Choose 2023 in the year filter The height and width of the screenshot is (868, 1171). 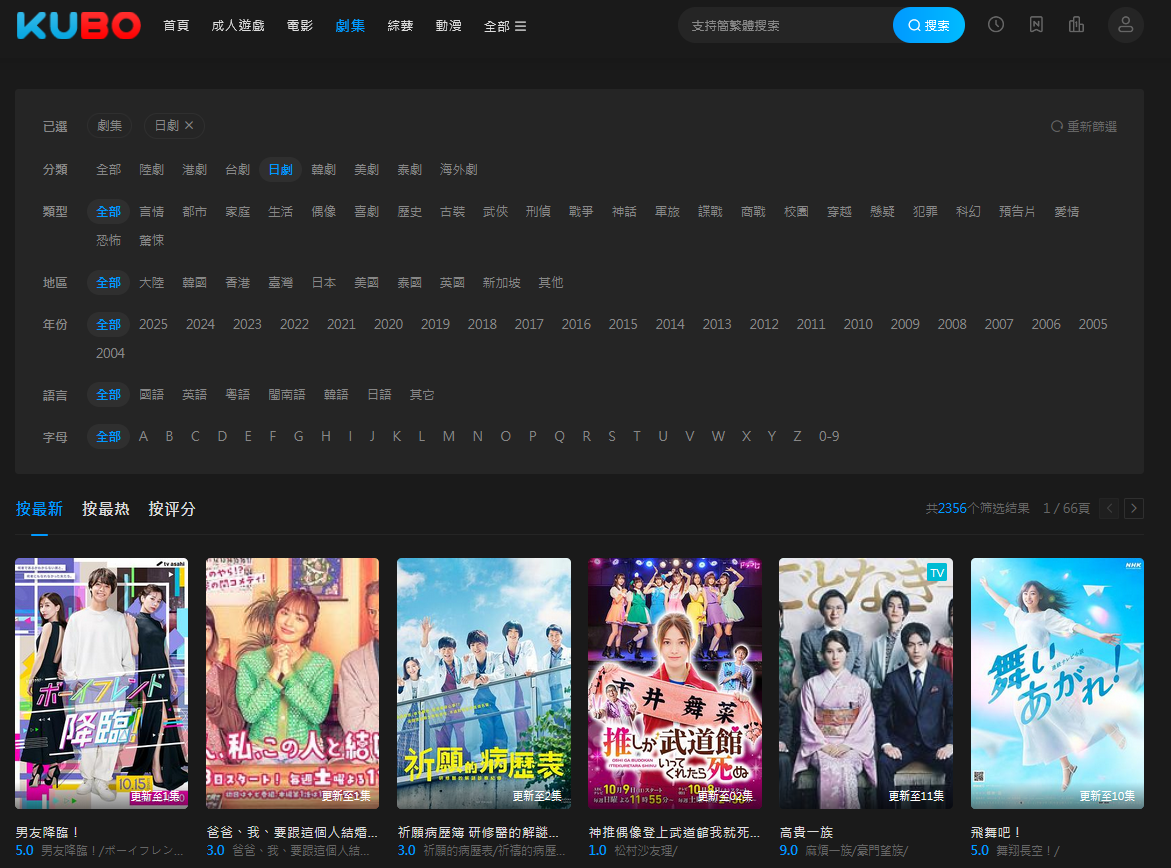(247, 324)
